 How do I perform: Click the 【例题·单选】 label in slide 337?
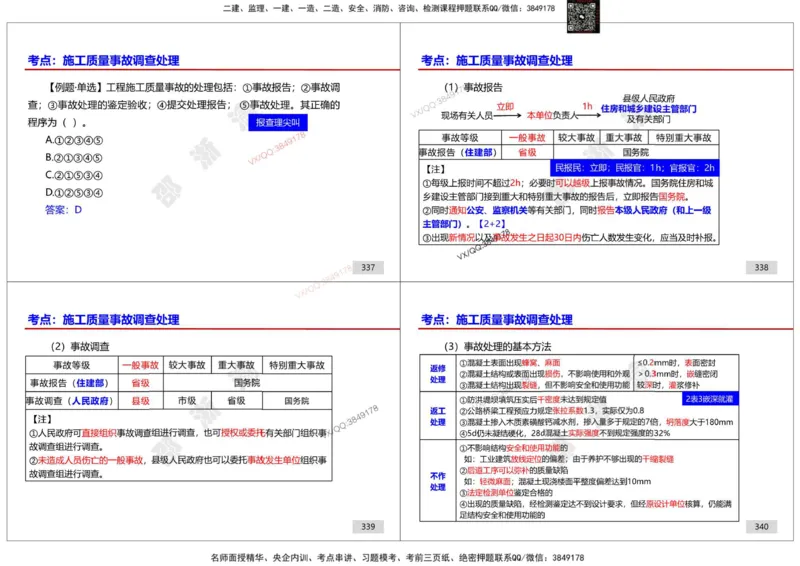click(x=74, y=87)
